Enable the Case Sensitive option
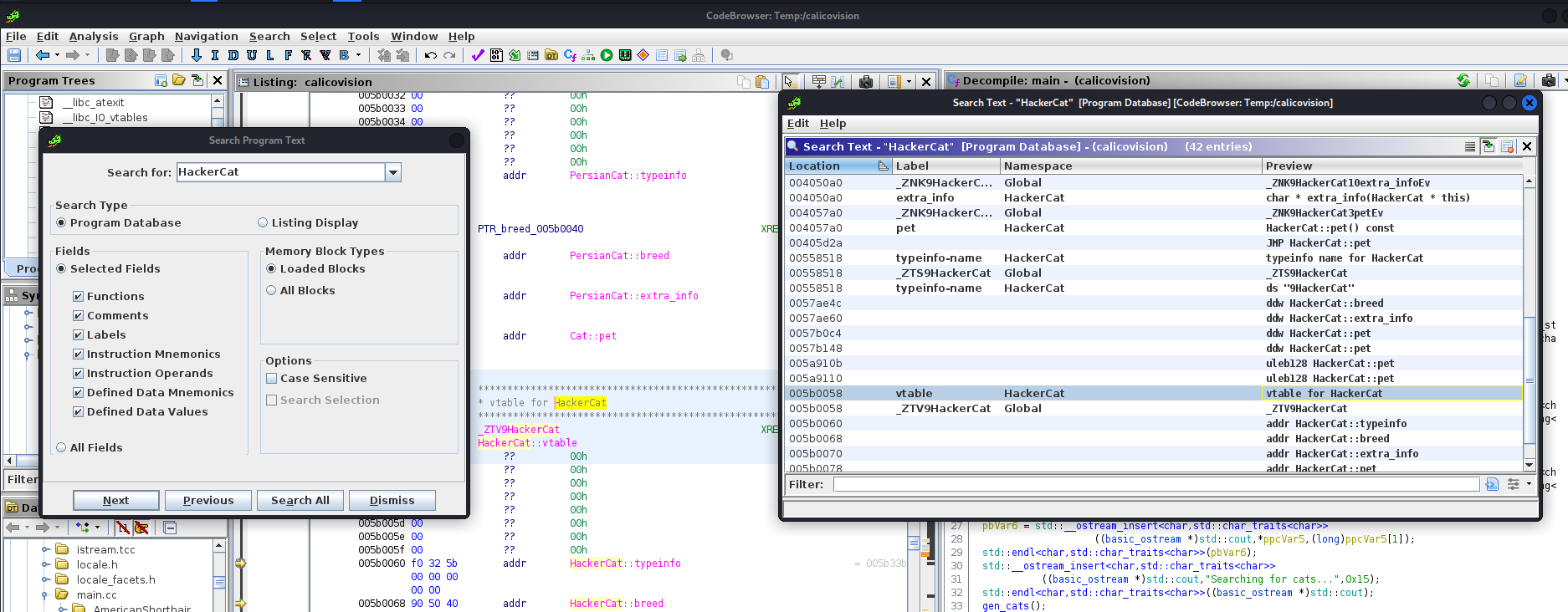 271,378
